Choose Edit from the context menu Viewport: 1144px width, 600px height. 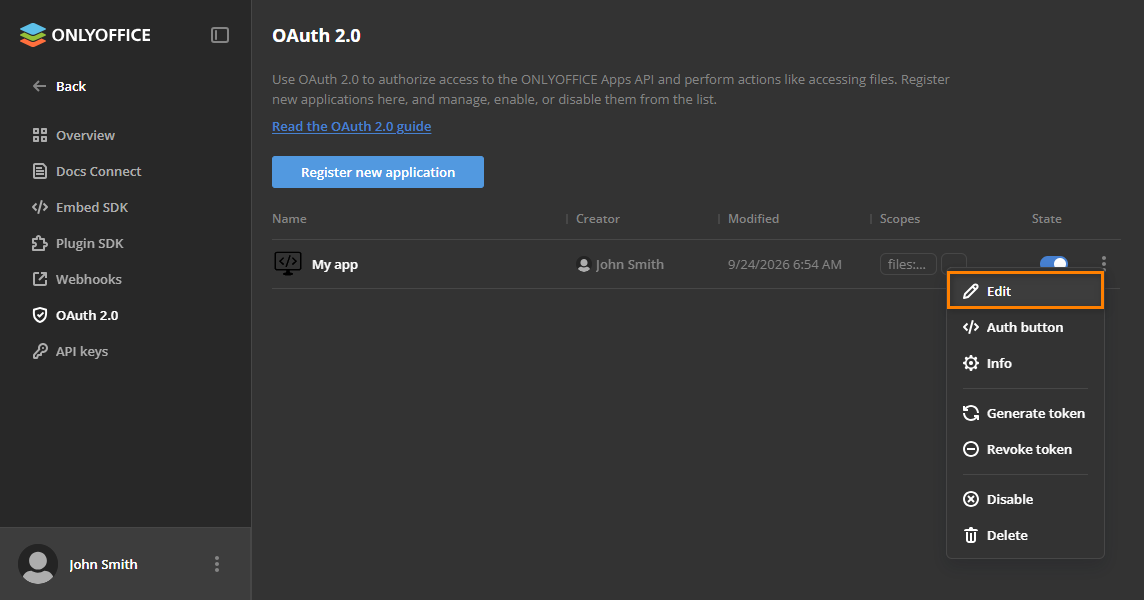[1025, 291]
